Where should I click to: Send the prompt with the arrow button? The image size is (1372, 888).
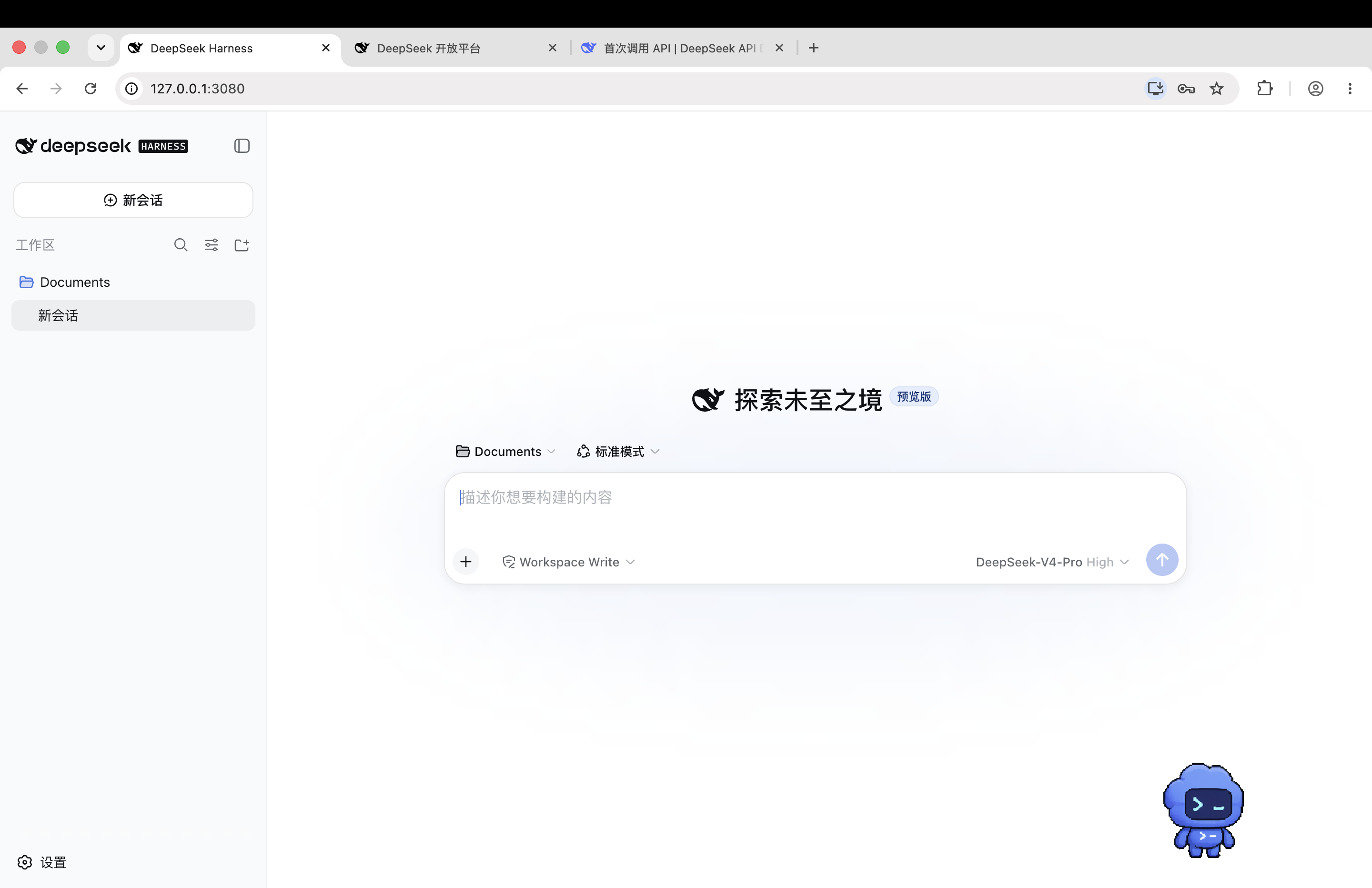pyautogui.click(x=1161, y=559)
